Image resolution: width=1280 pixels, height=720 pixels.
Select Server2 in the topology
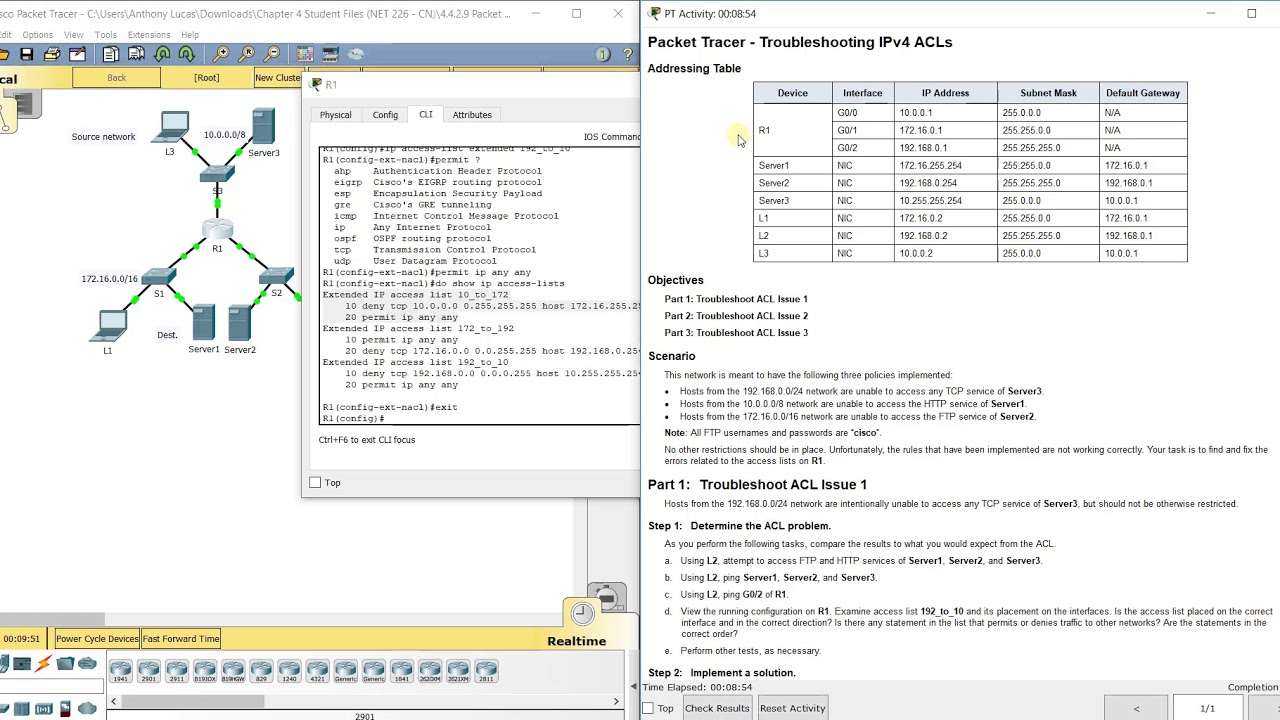tap(239, 322)
